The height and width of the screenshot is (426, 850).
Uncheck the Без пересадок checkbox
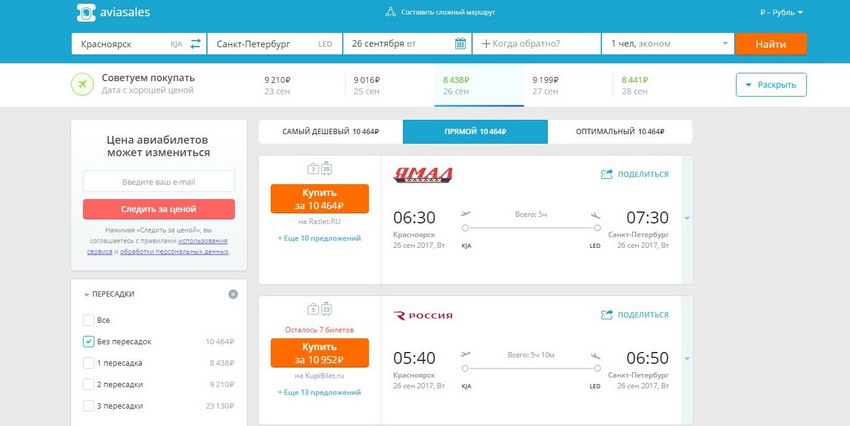tap(88, 341)
